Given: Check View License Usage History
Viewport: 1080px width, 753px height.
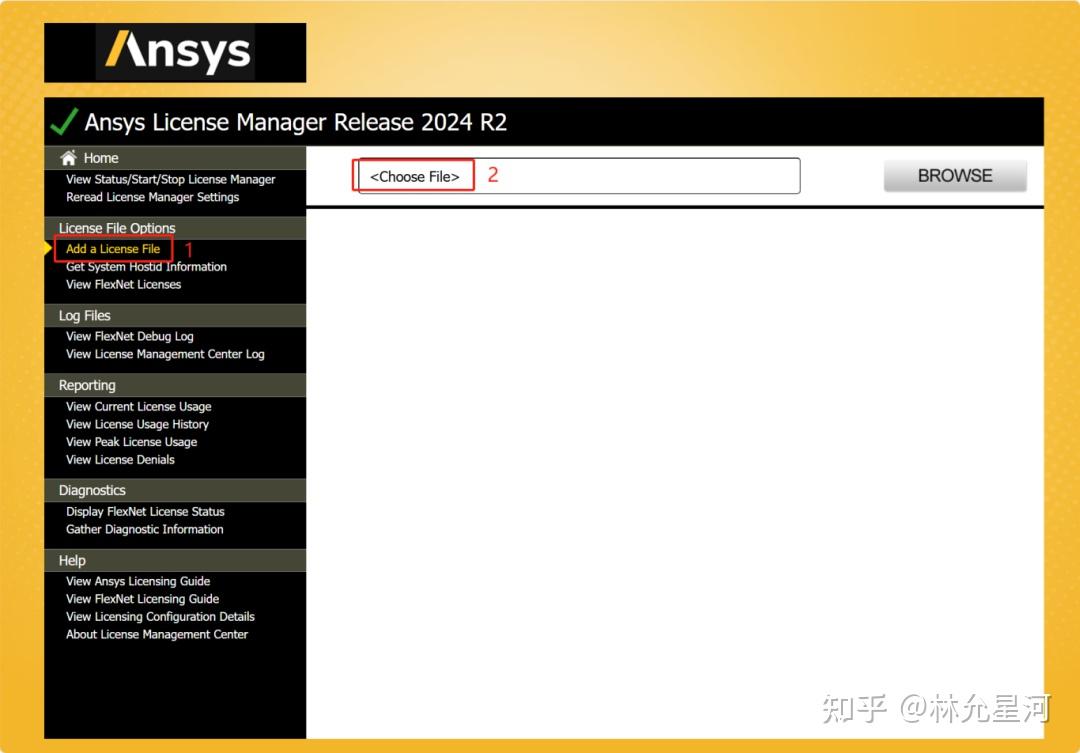Looking at the screenshot, I should click(137, 424).
